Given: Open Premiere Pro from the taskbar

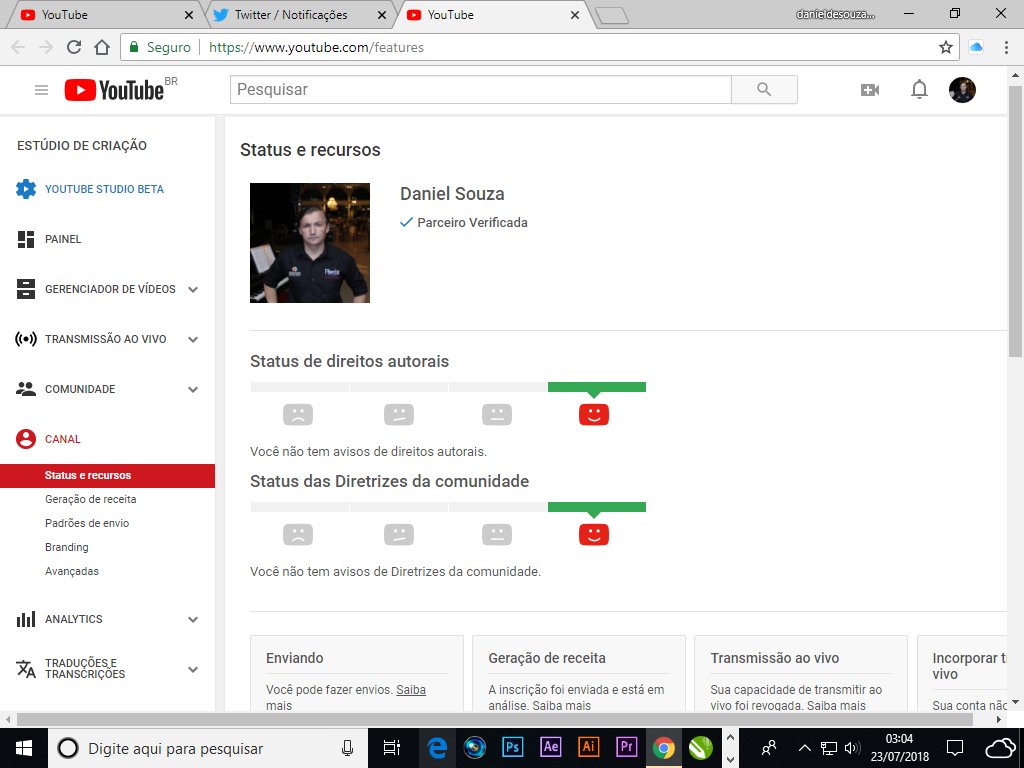Looking at the screenshot, I should [x=626, y=747].
